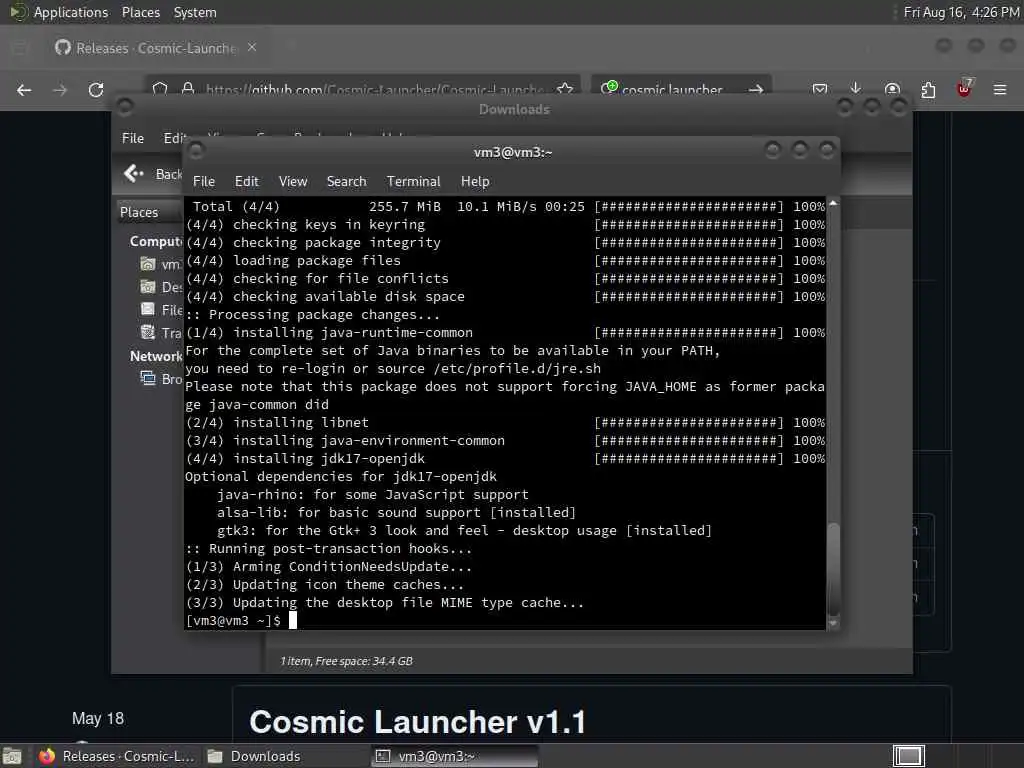Click File System sidebar icon
The image size is (1024, 768).
pos(148,310)
